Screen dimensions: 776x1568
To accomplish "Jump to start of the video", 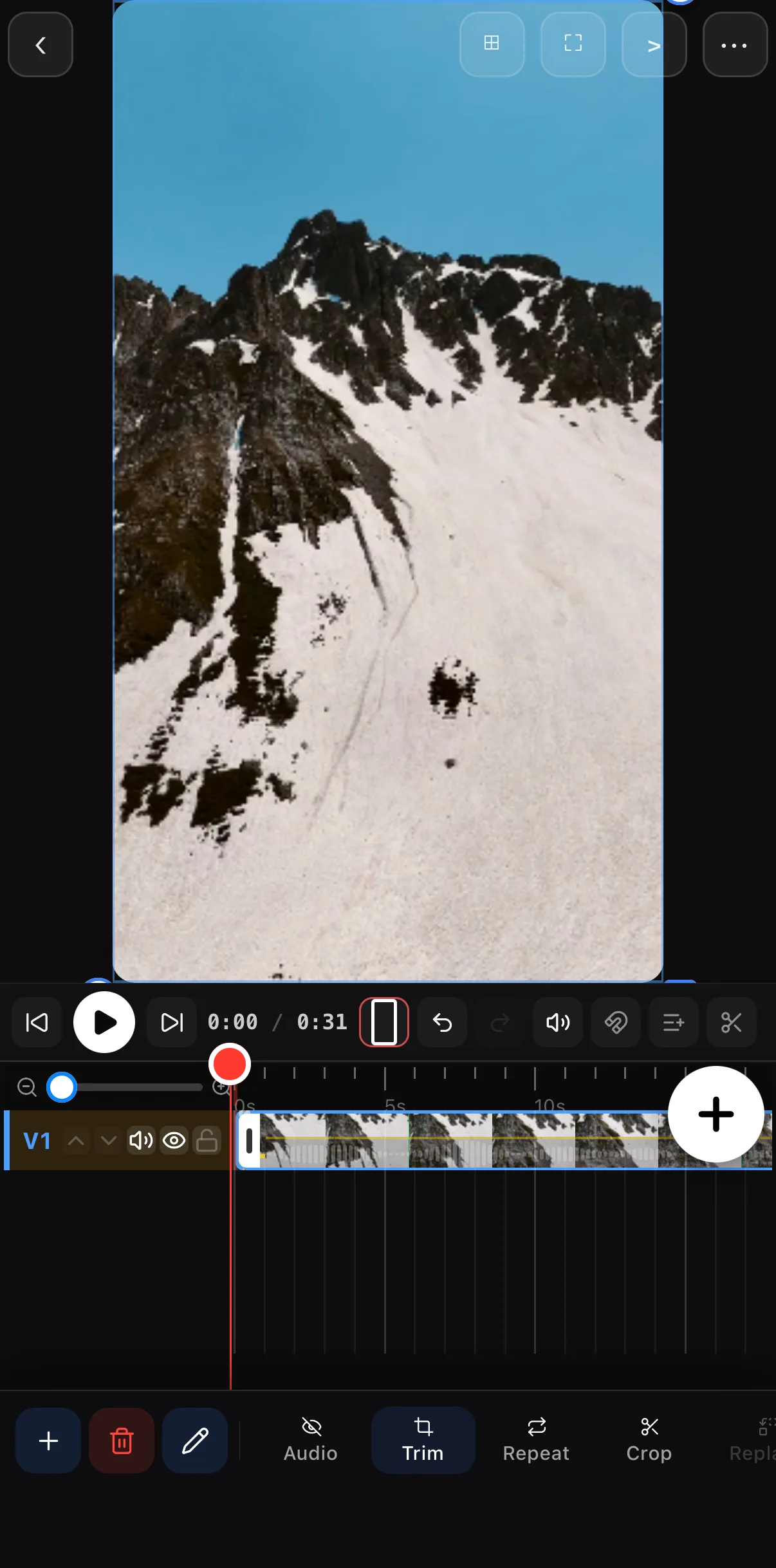I will (37, 1022).
